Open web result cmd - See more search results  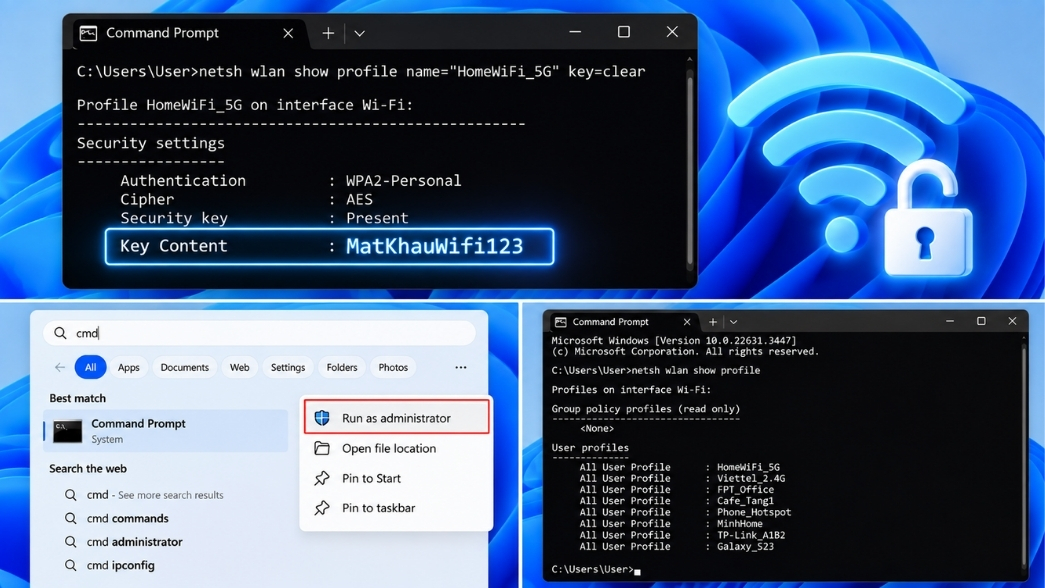(155, 495)
